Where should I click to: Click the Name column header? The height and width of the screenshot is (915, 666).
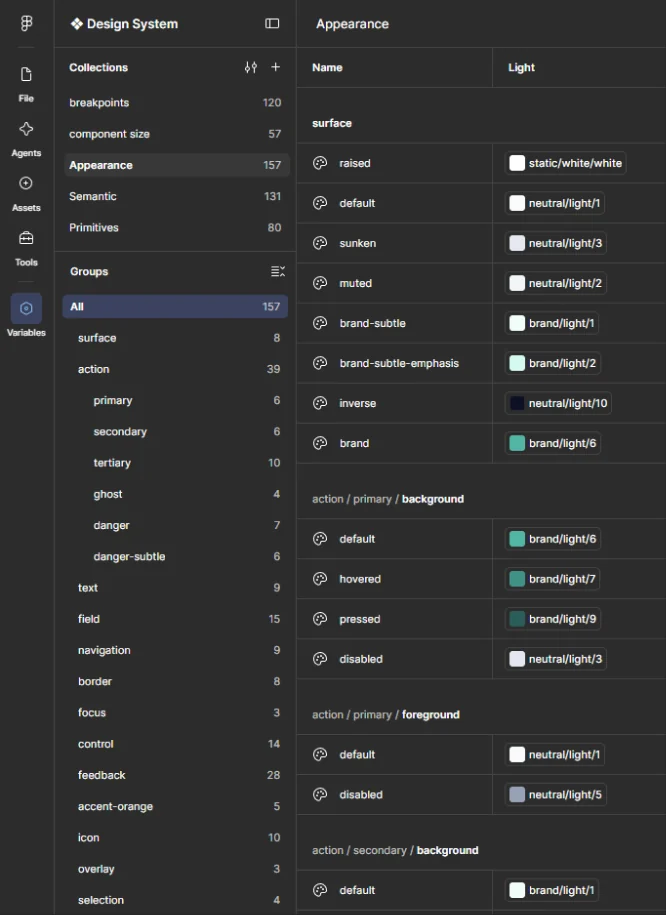pyautogui.click(x=327, y=68)
